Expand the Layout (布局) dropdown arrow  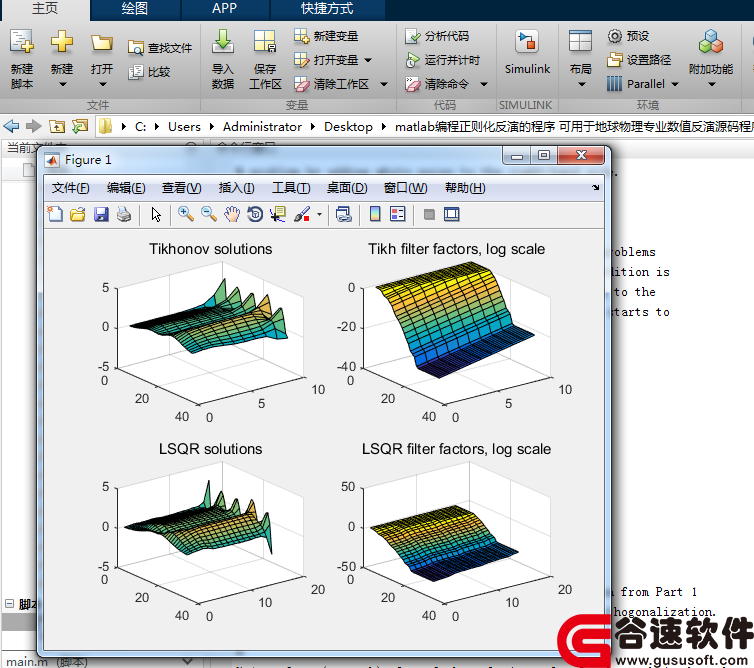click(x=581, y=84)
